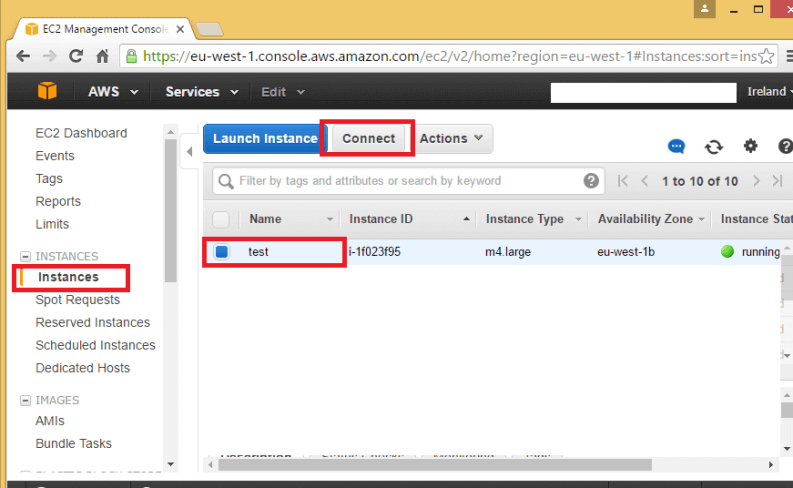Go to previous page of results
This screenshot has height=488, width=793.
[x=645, y=181]
